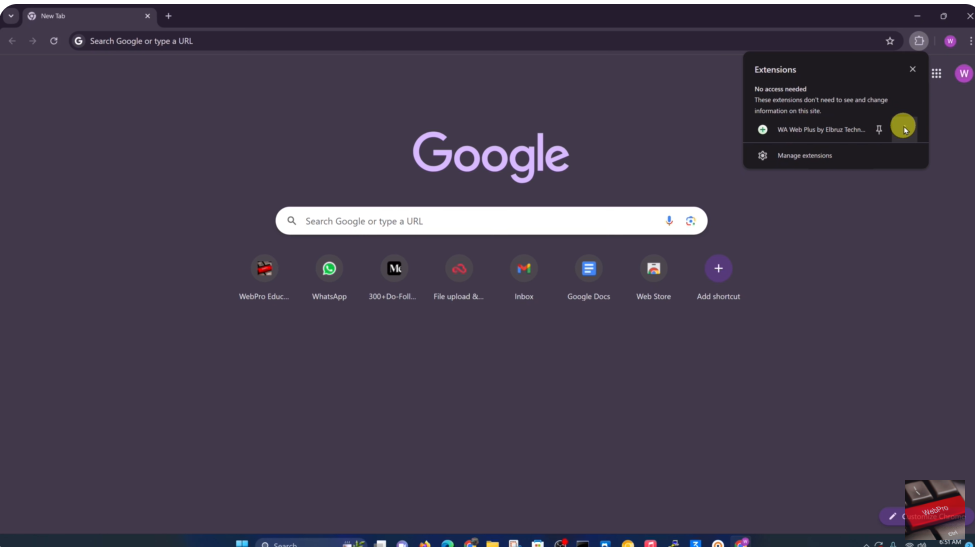Screen dimensions: 975x547
Task: Open the Chrome profile avatar in toolbar
Action: click(950, 41)
